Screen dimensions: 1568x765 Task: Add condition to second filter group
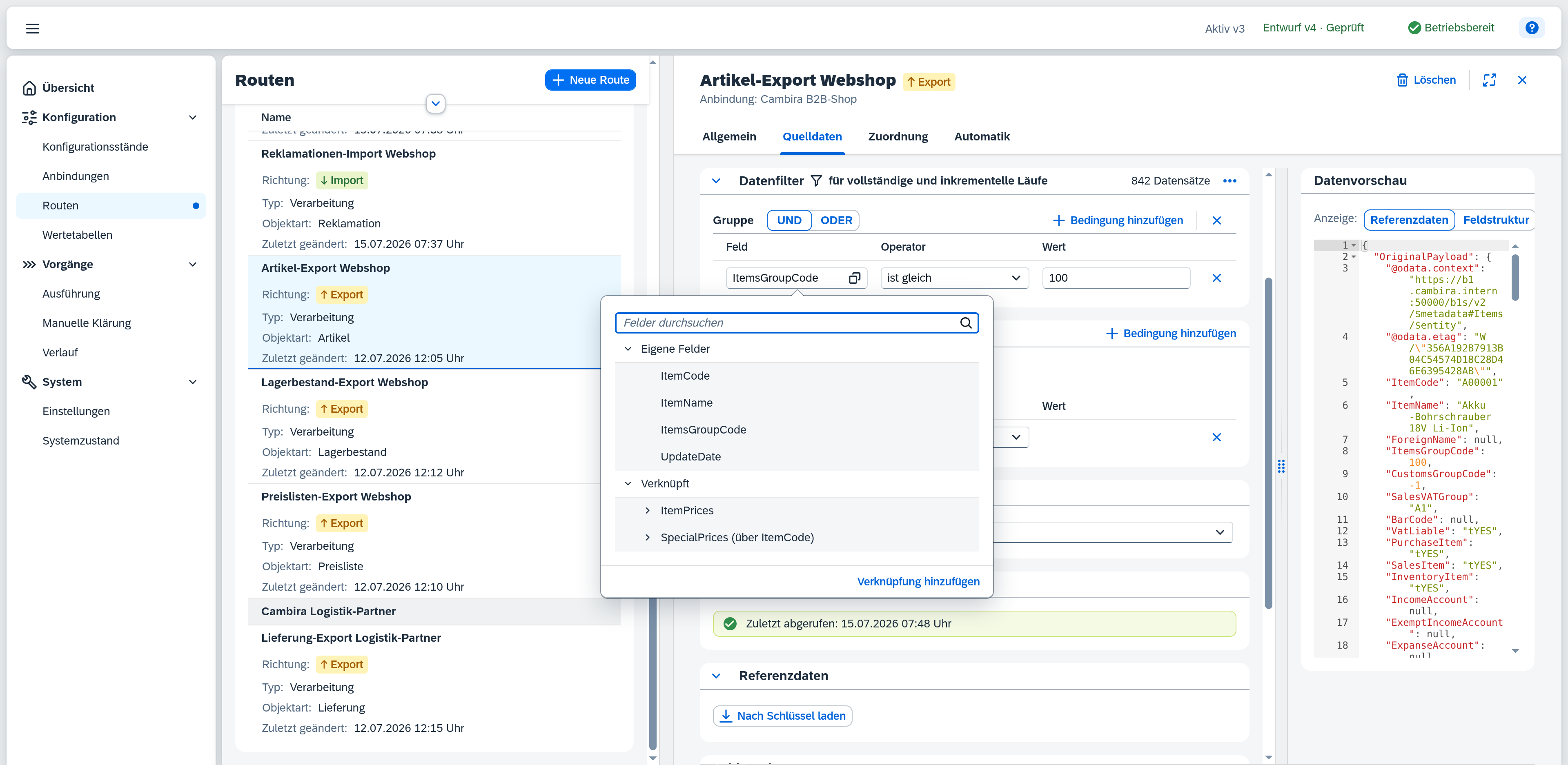[x=1171, y=334]
